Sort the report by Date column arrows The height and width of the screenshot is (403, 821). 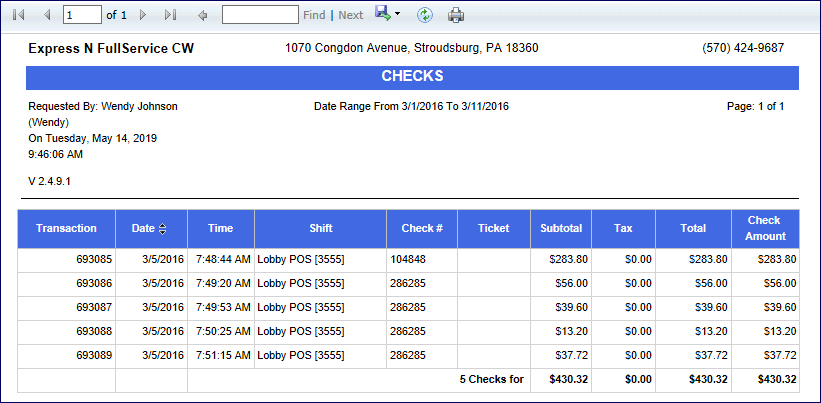coord(162,229)
